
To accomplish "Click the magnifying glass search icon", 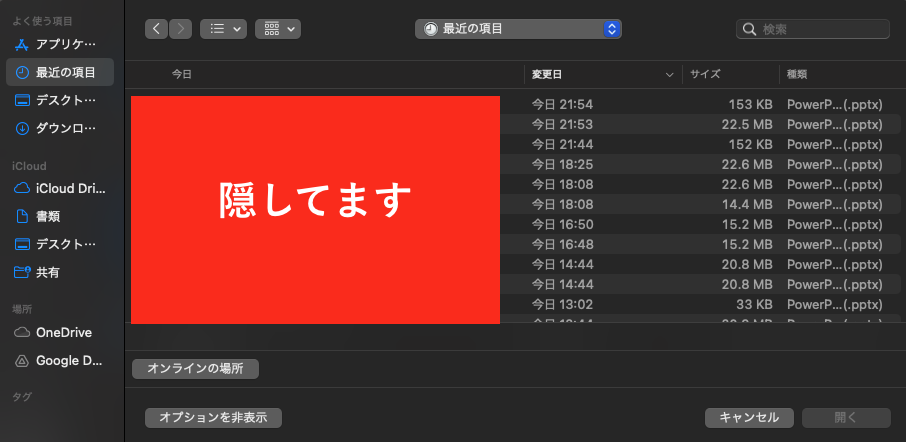I will coord(749,29).
